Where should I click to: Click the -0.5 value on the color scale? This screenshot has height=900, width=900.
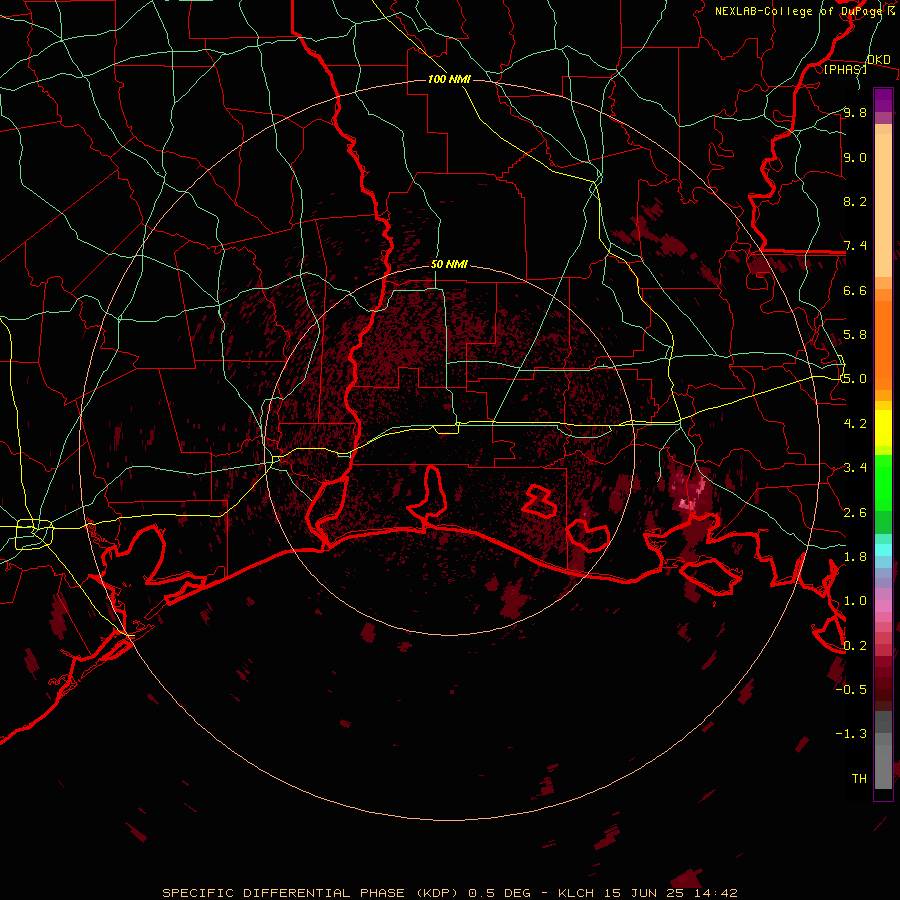(x=851, y=690)
